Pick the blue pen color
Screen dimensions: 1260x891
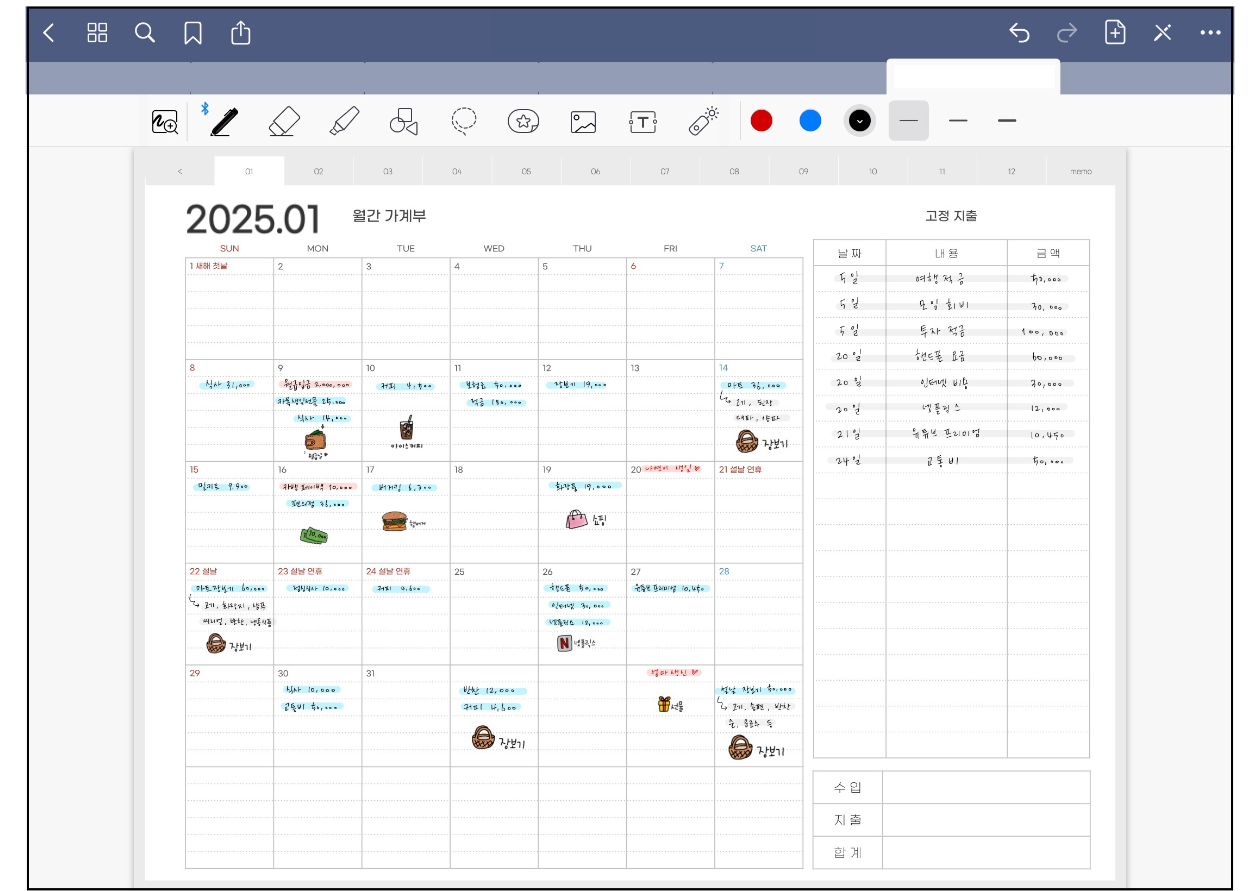810,121
